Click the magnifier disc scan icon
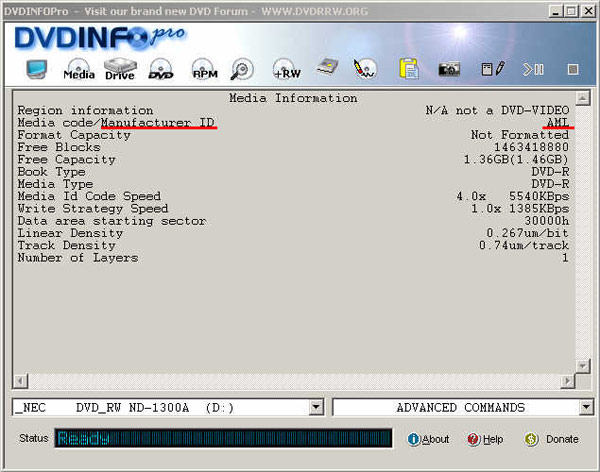 242,69
